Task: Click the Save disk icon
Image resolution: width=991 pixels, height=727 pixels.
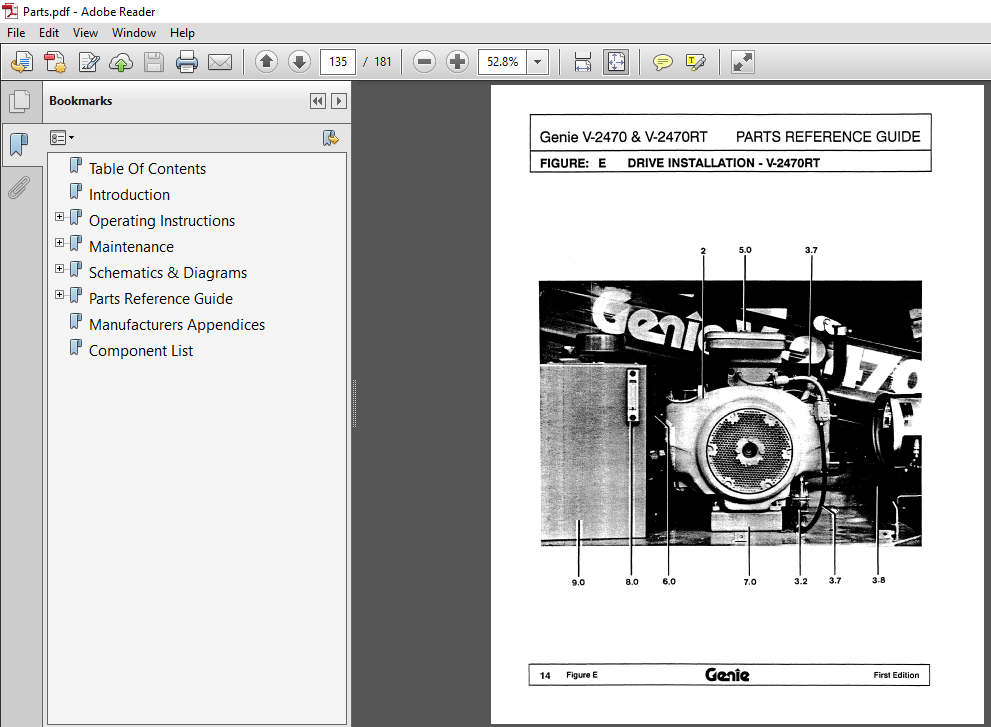Action: (x=154, y=62)
